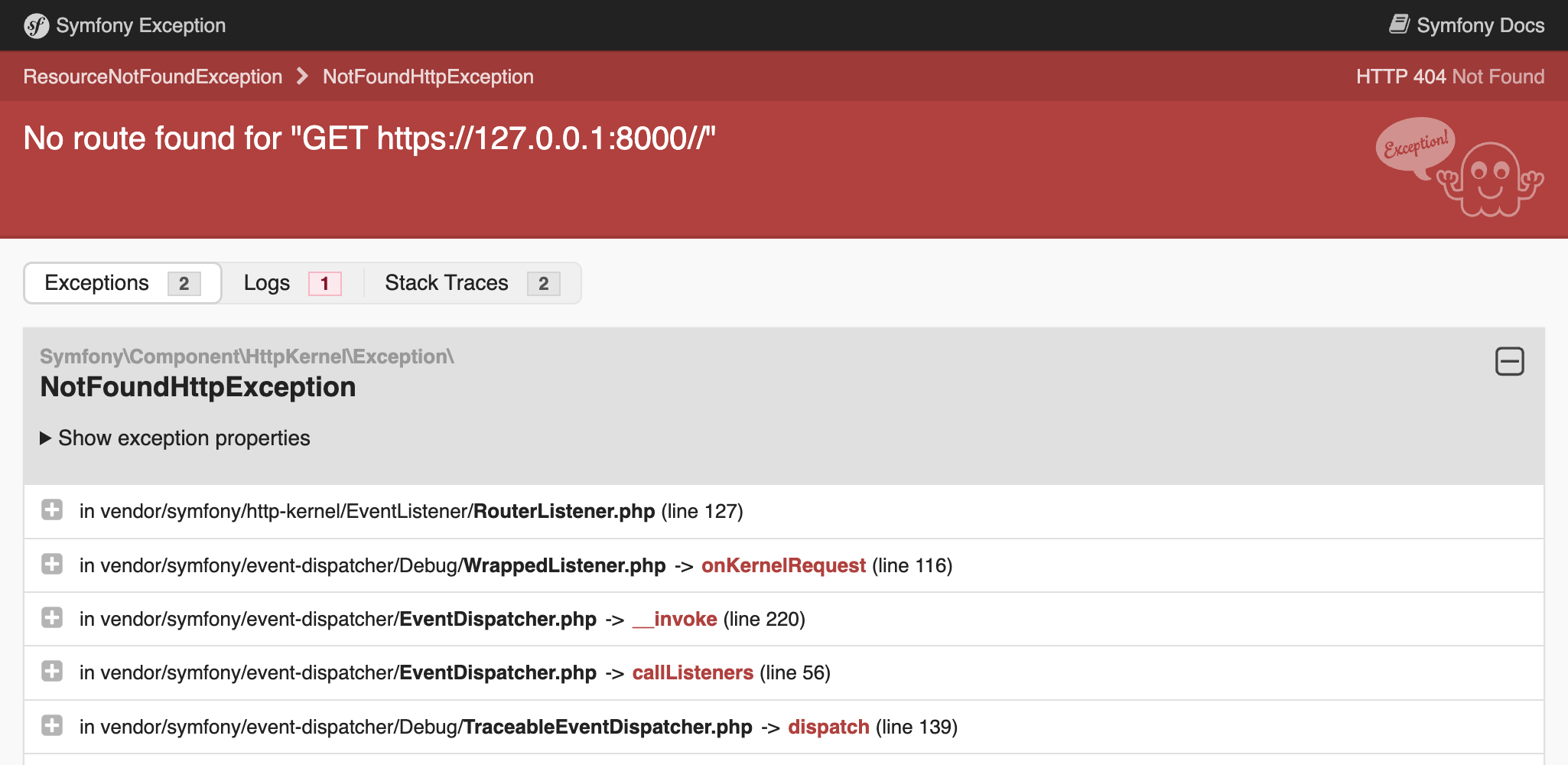The width and height of the screenshot is (1568, 765).
Task: Expand the WrappedListener.php trace entry
Action: pyautogui.click(x=51, y=565)
